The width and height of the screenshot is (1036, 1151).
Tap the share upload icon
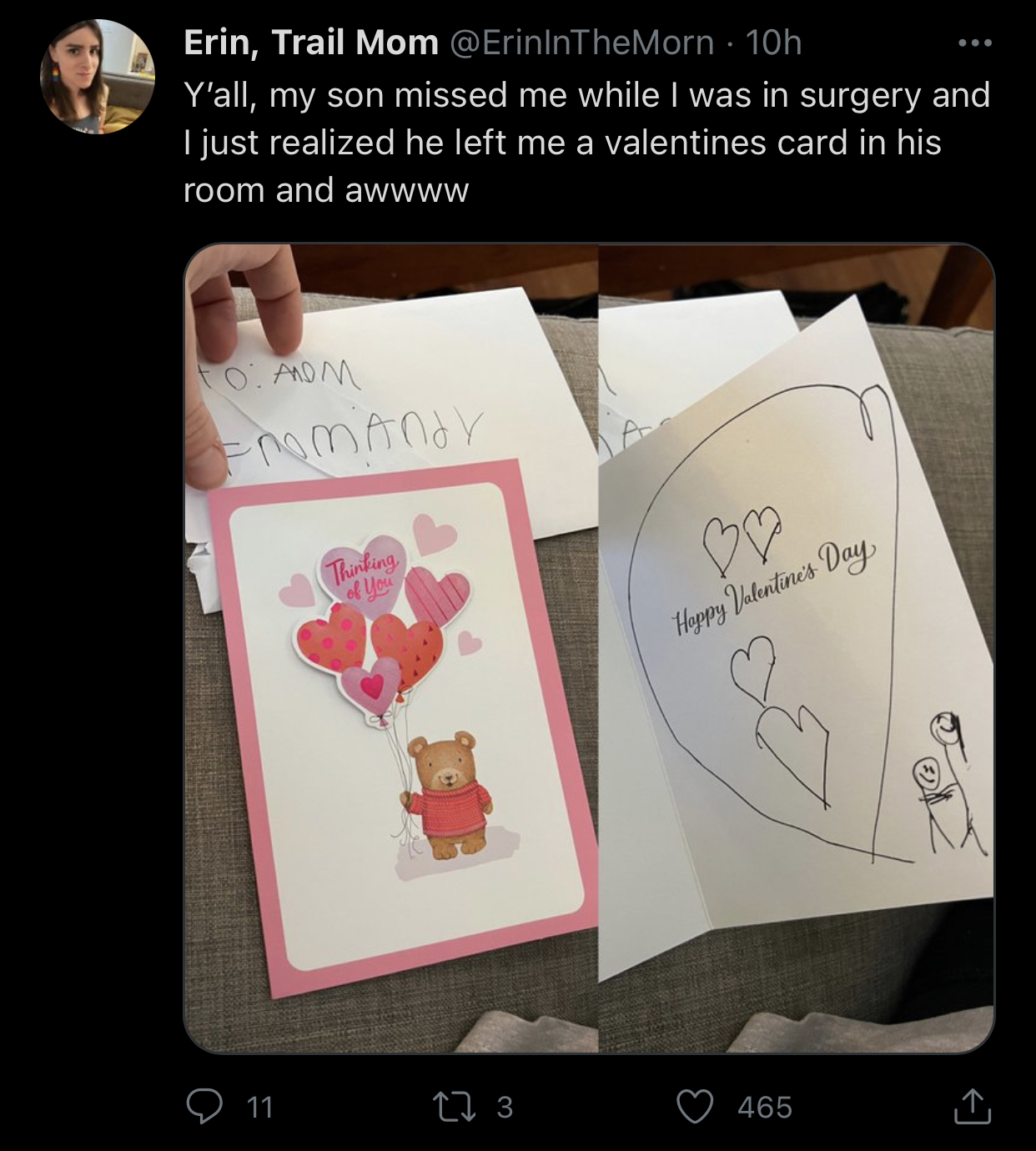[972, 1106]
